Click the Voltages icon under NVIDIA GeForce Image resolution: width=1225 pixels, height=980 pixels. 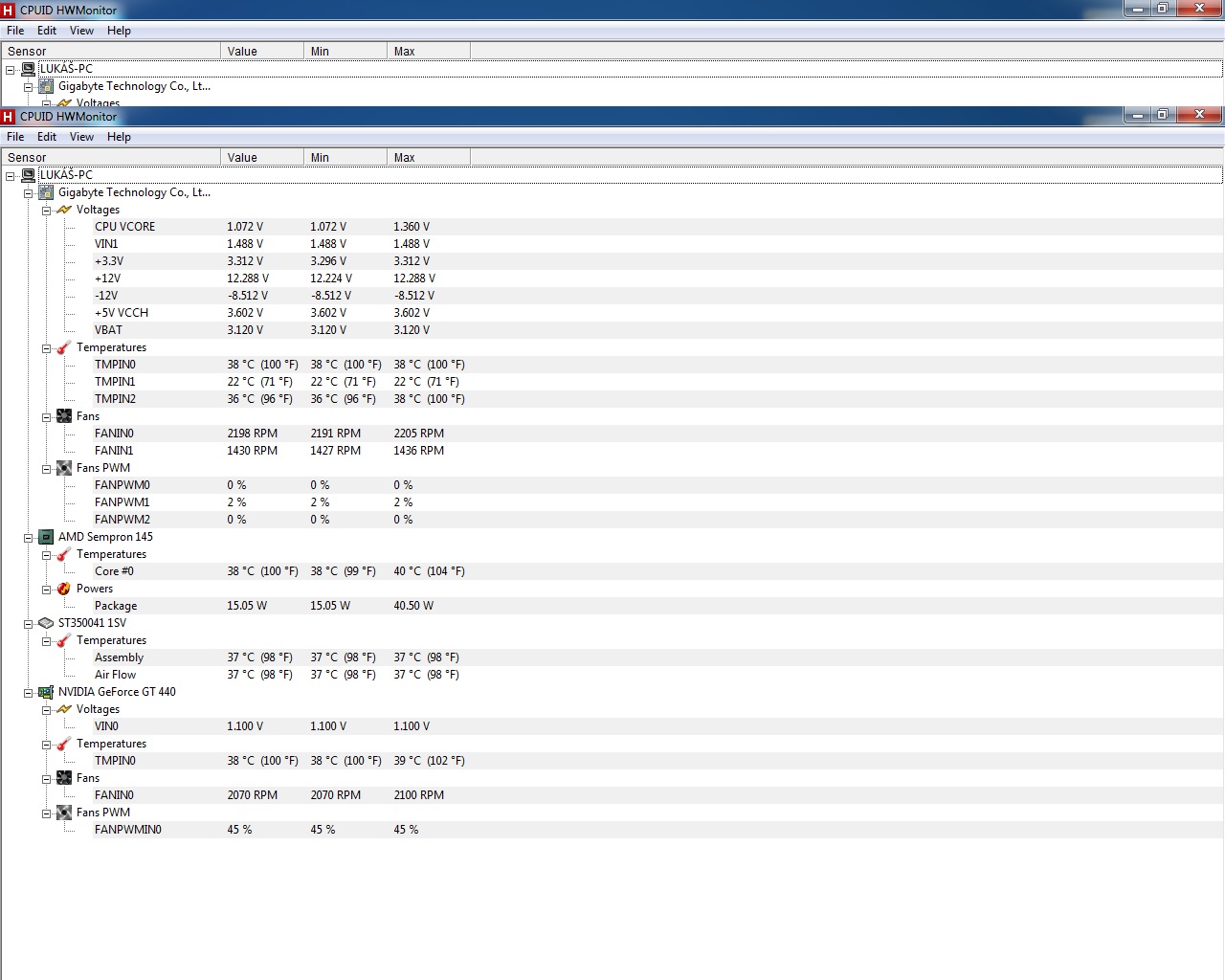click(x=64, y=709)
